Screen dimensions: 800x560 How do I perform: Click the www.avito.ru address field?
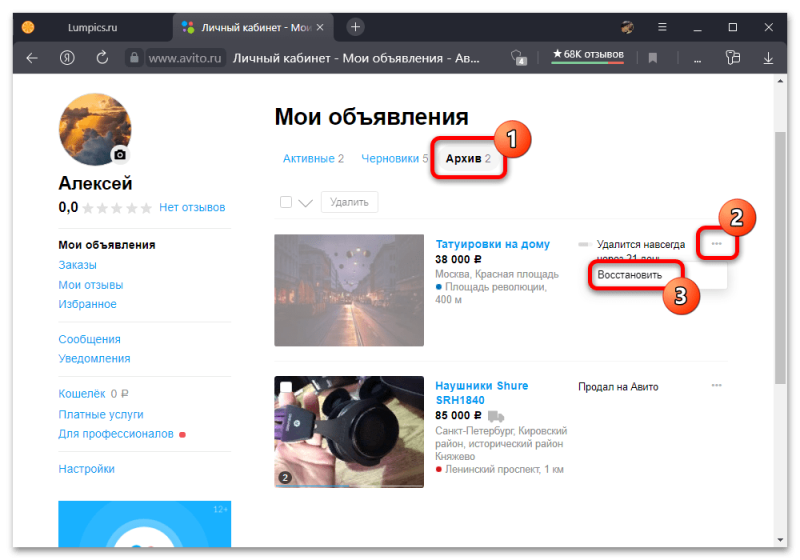click(185, 58)
